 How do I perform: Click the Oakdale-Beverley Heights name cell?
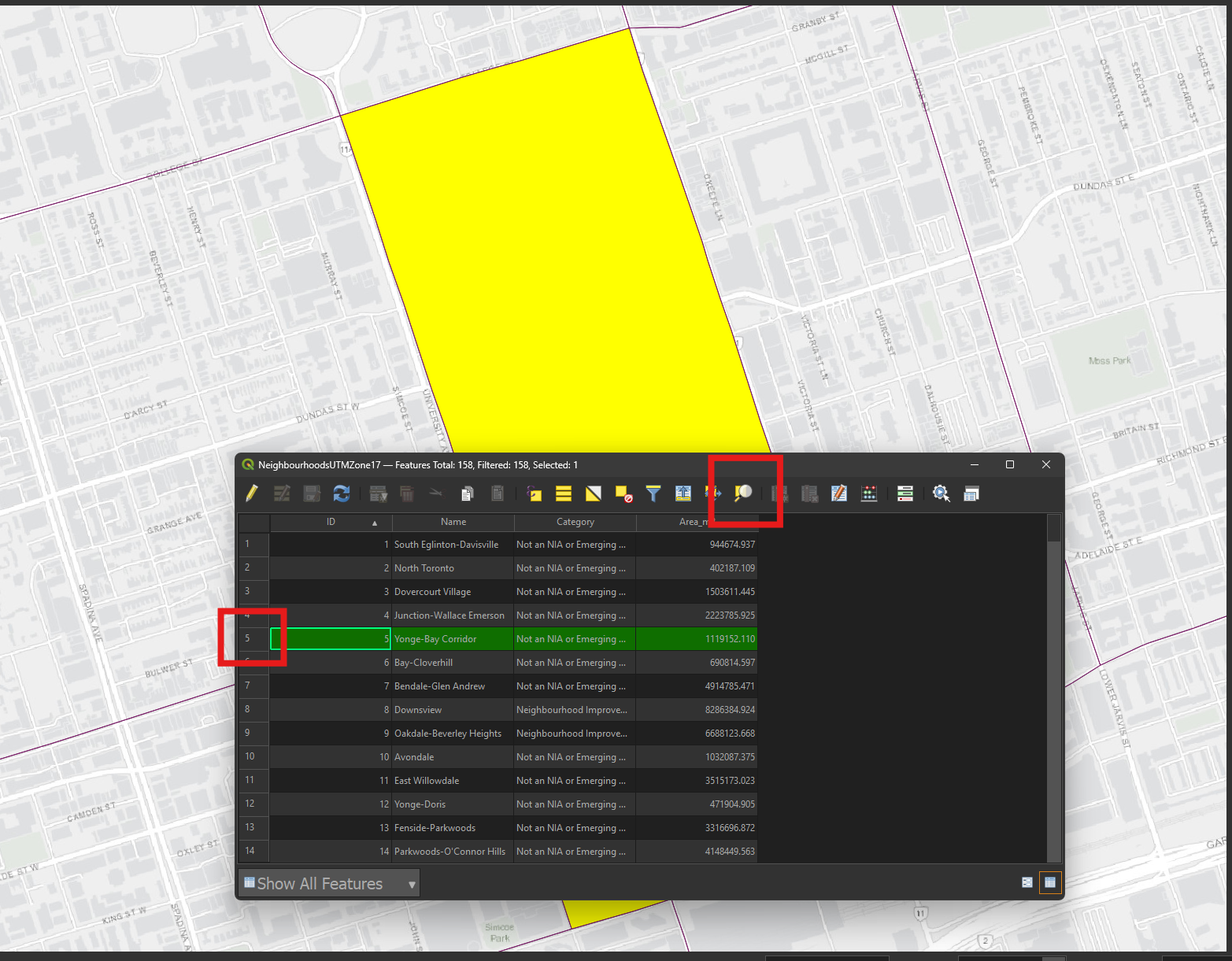point(453,734)
